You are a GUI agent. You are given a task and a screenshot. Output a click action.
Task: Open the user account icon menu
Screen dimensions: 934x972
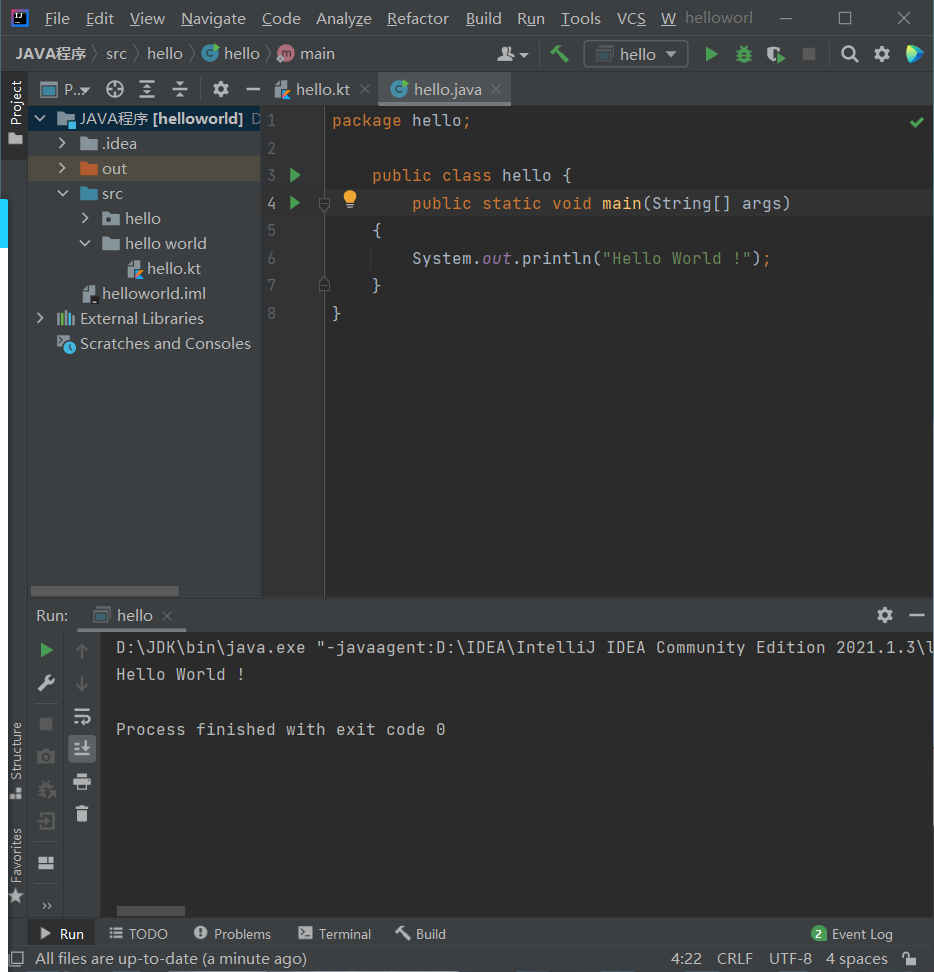tap(513, 55)
